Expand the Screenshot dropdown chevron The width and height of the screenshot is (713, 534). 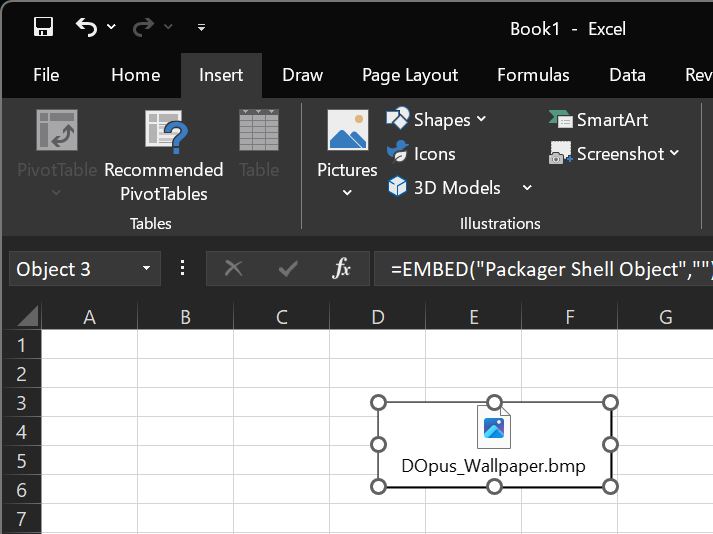[674, 153]
